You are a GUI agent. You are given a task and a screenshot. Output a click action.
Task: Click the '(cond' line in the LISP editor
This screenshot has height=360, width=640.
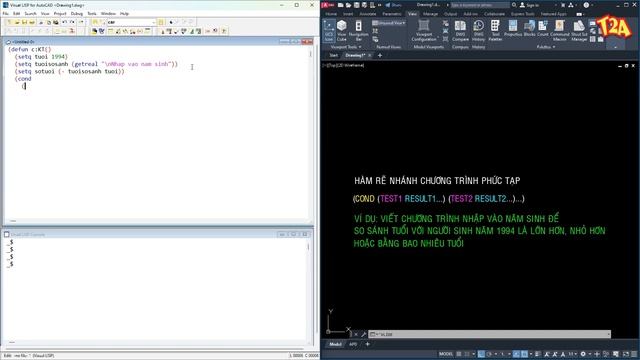23,79
